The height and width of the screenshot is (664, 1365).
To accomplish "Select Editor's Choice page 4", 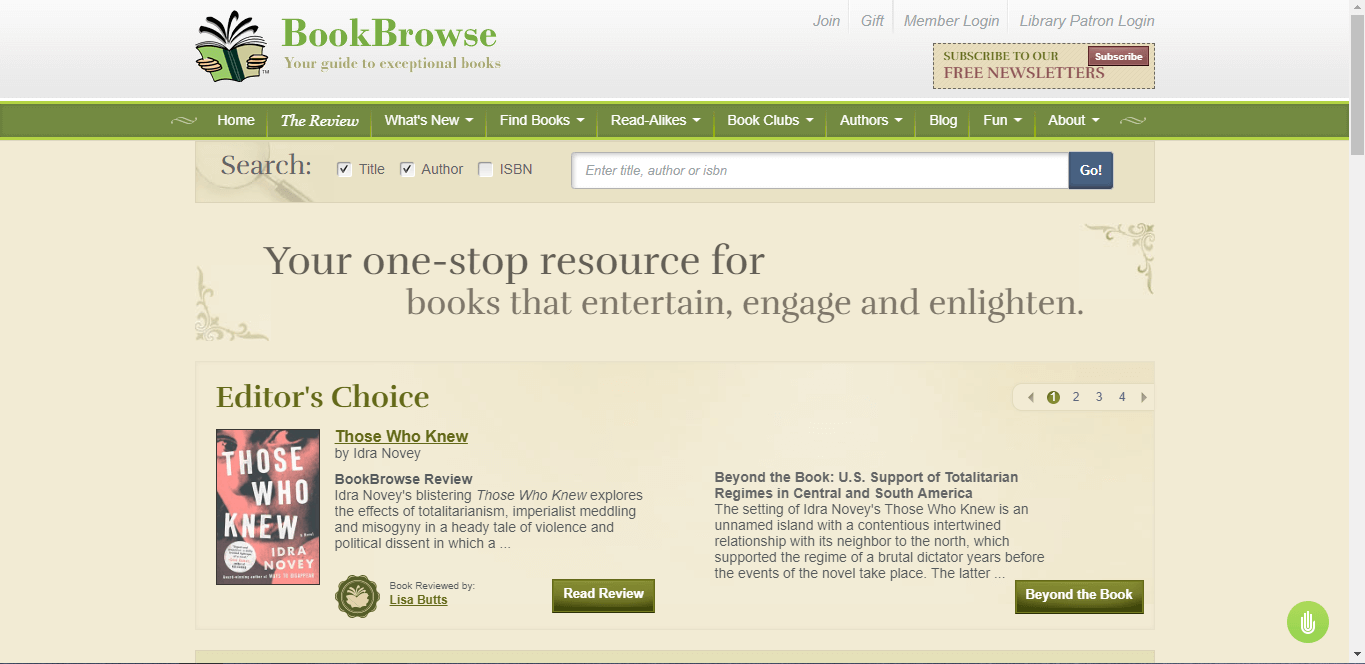I will 1122,397.
